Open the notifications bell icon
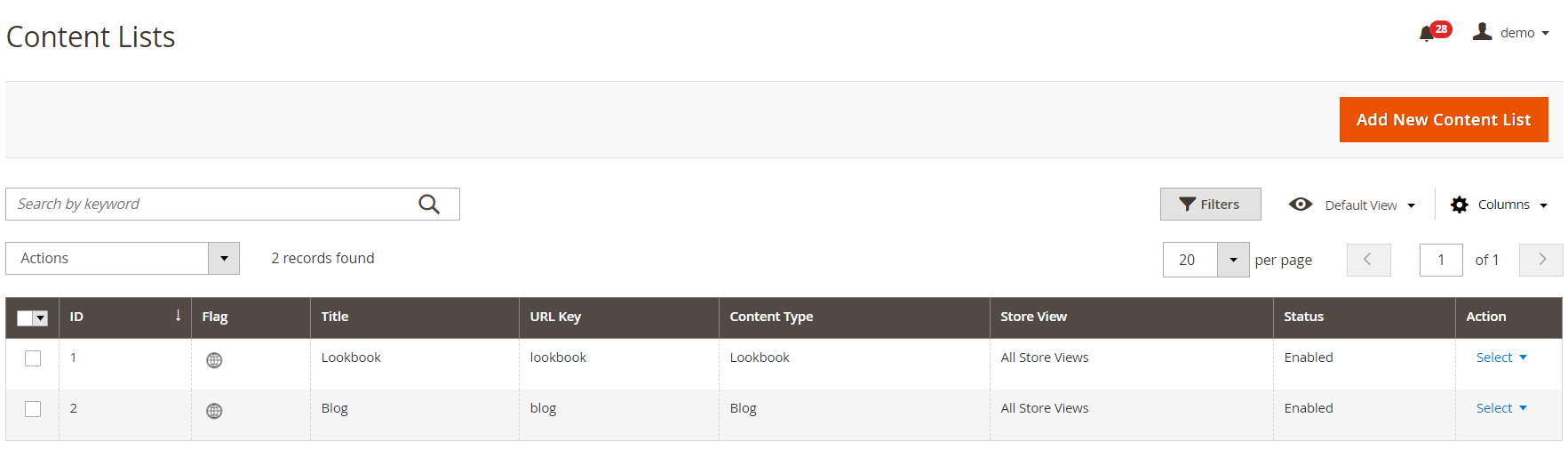Viewport: 1568px width, 450px height. pos(1427,34)
